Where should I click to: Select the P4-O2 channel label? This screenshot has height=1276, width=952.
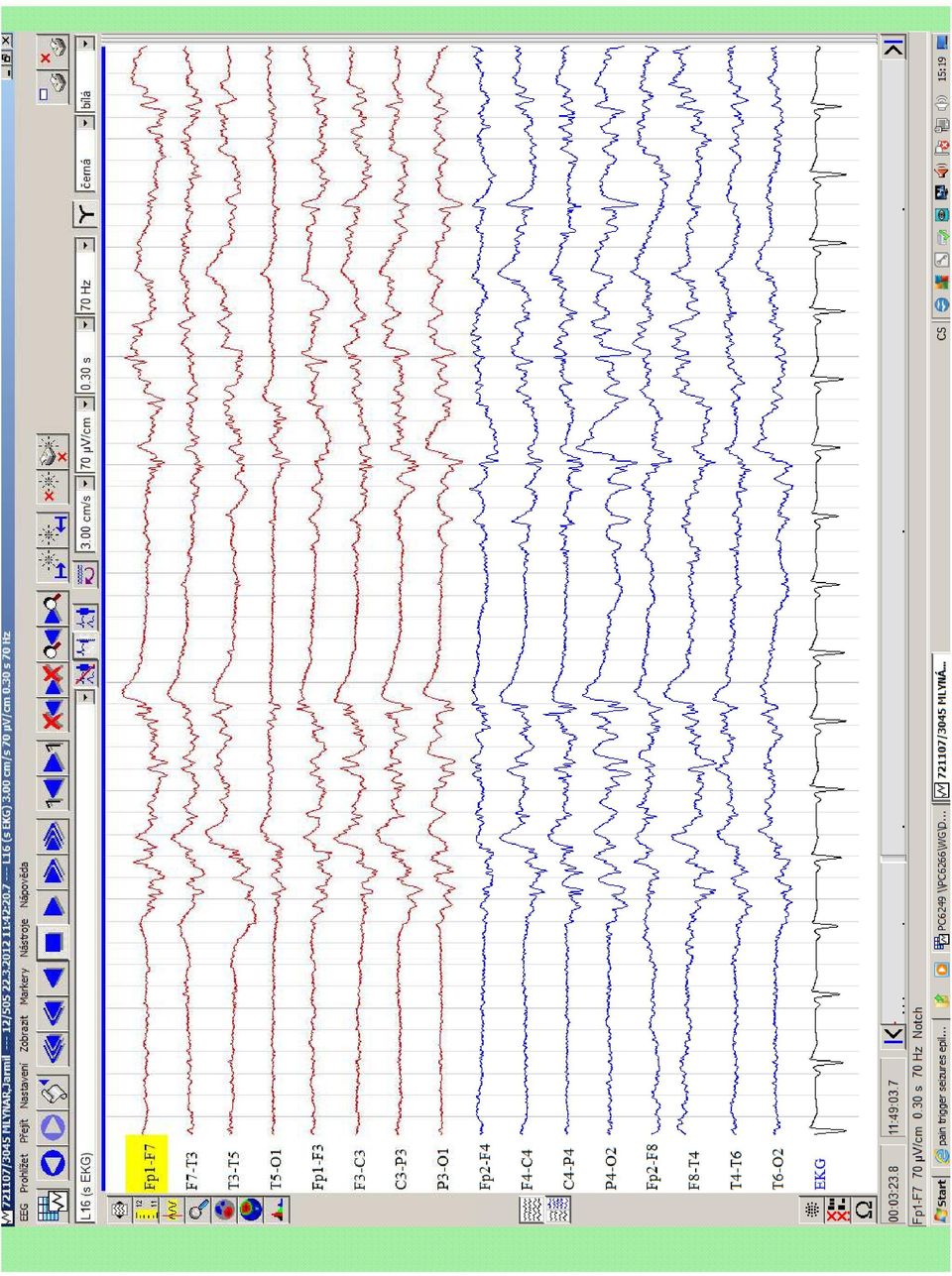pyautogui.click(x=611, y=1169)
